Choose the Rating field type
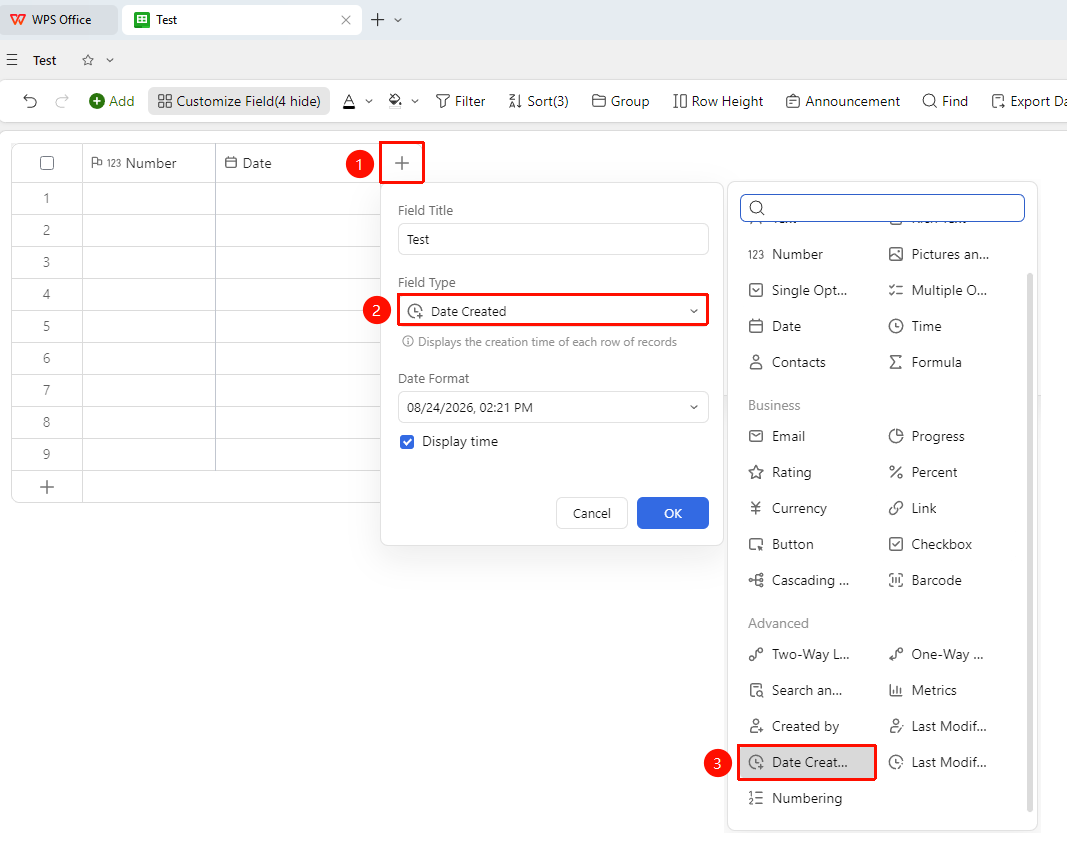The image size is (1067, 848). [780, 472]
